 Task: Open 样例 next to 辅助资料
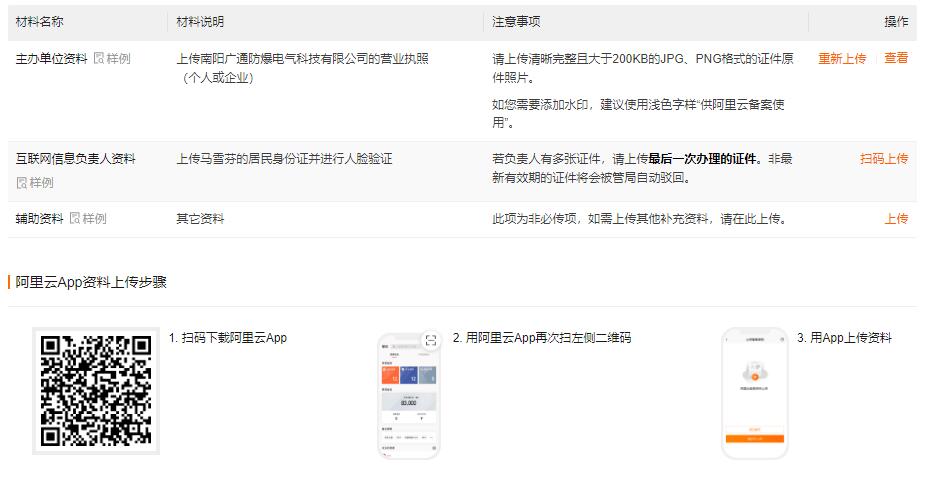pos(95,219)
